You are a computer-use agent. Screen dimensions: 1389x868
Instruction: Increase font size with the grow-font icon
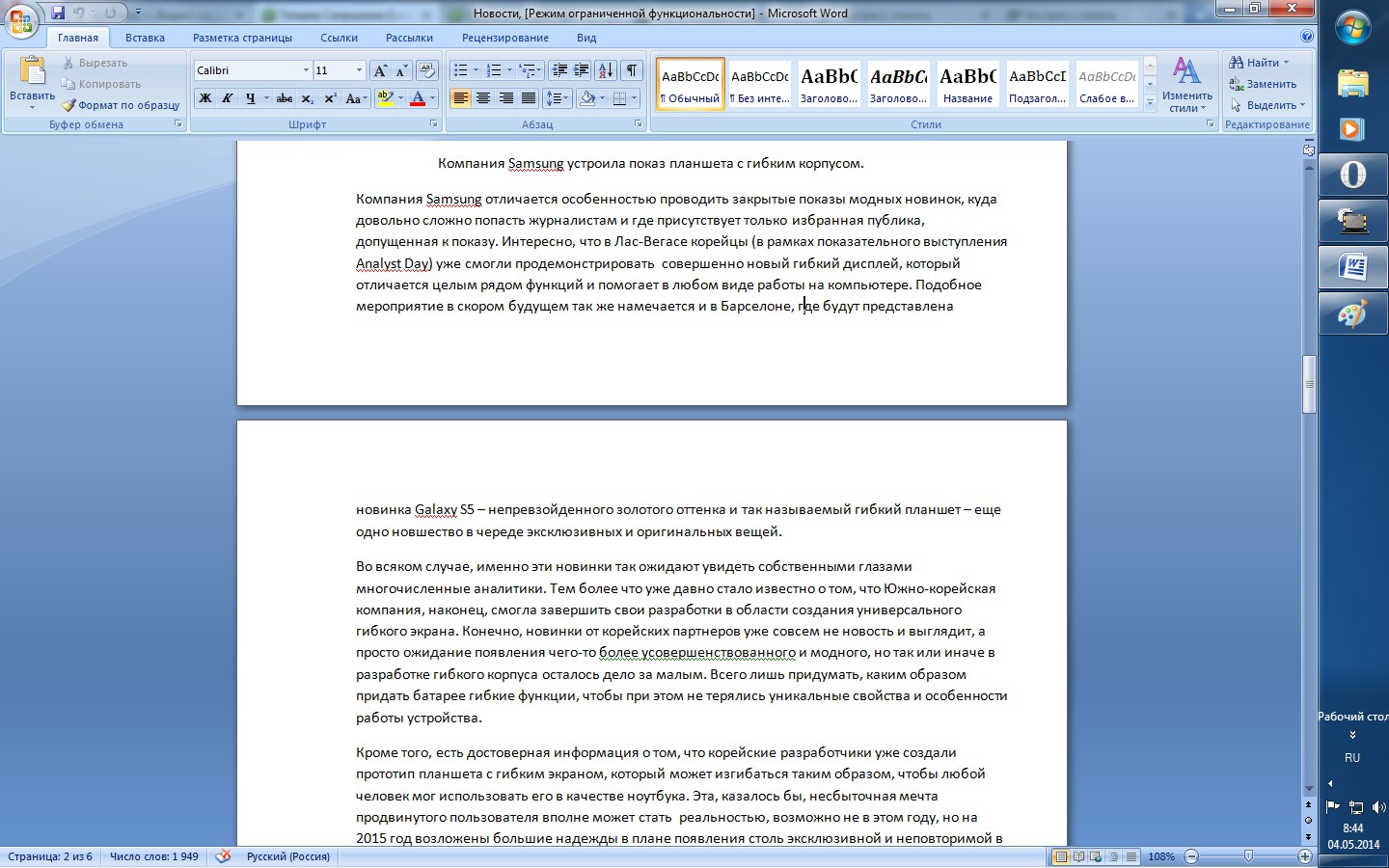point(380,70)
